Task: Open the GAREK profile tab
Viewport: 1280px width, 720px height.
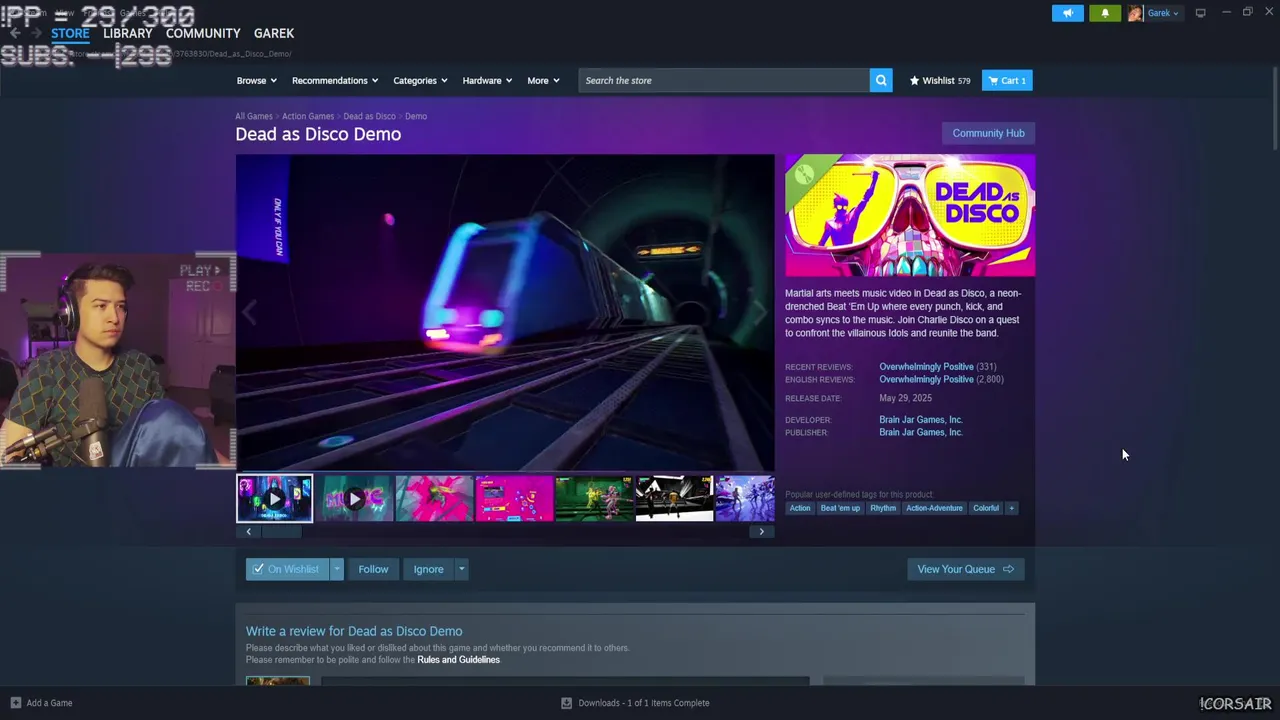Action: pos(274,33)
